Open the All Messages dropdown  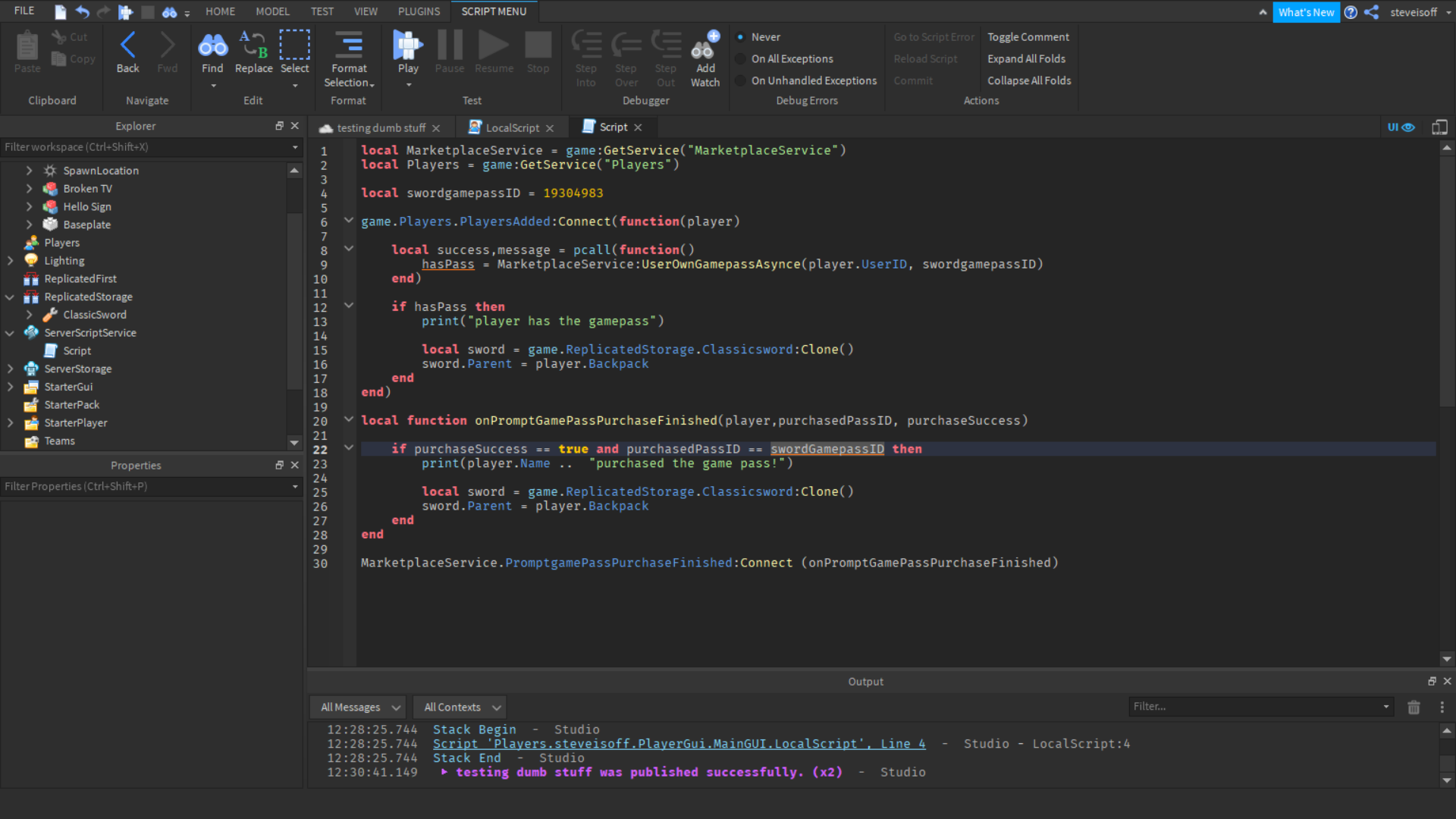(359, 708)
